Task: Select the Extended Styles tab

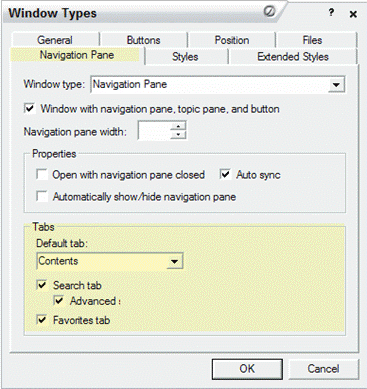Action: pyautogui.click(x=293, y=56)
